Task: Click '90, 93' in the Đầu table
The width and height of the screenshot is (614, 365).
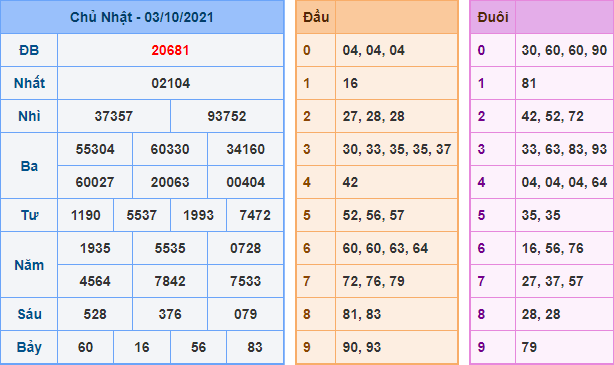Action: (x=362, y=347)
